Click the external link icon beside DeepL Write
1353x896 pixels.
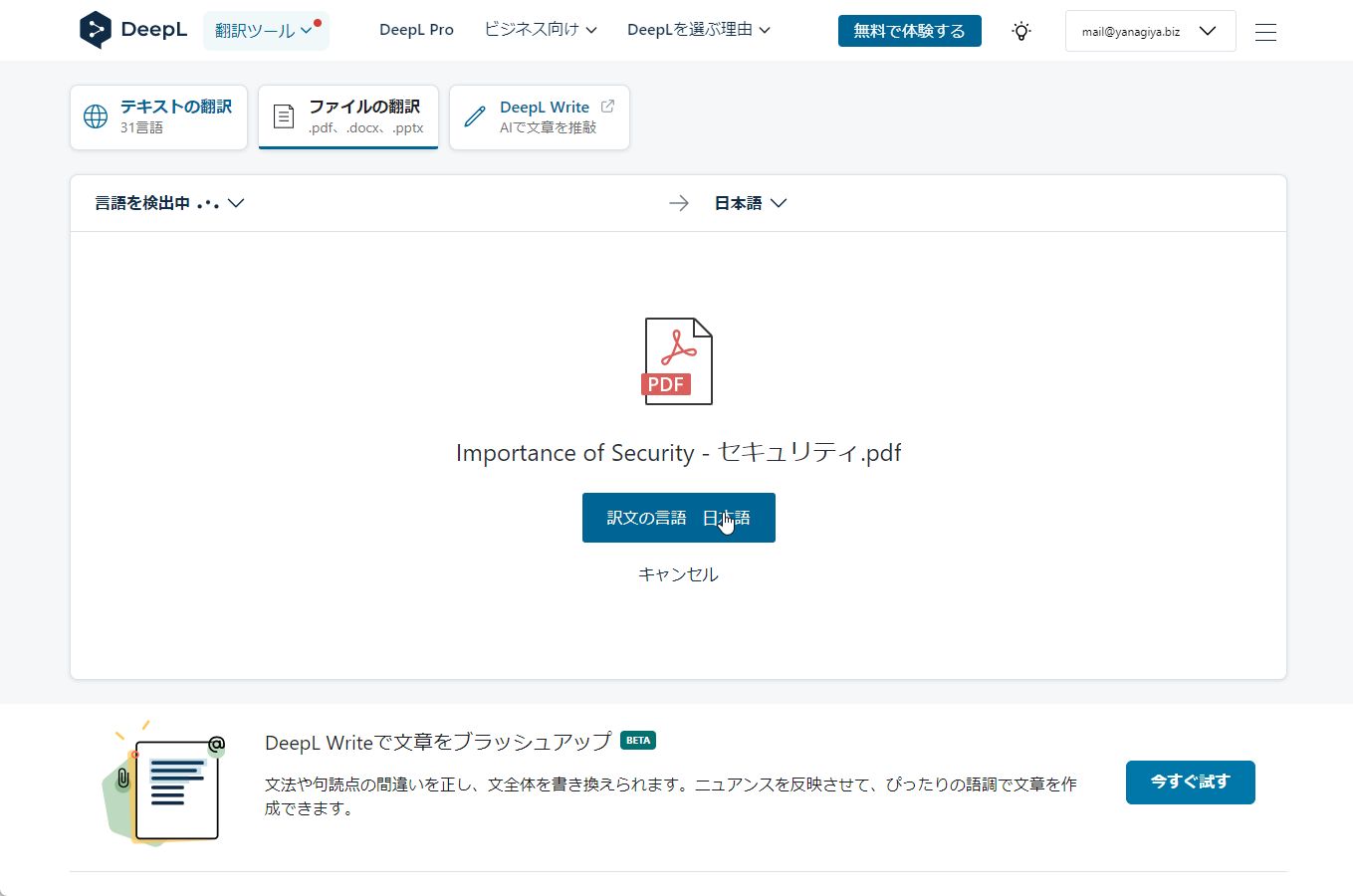607,105
